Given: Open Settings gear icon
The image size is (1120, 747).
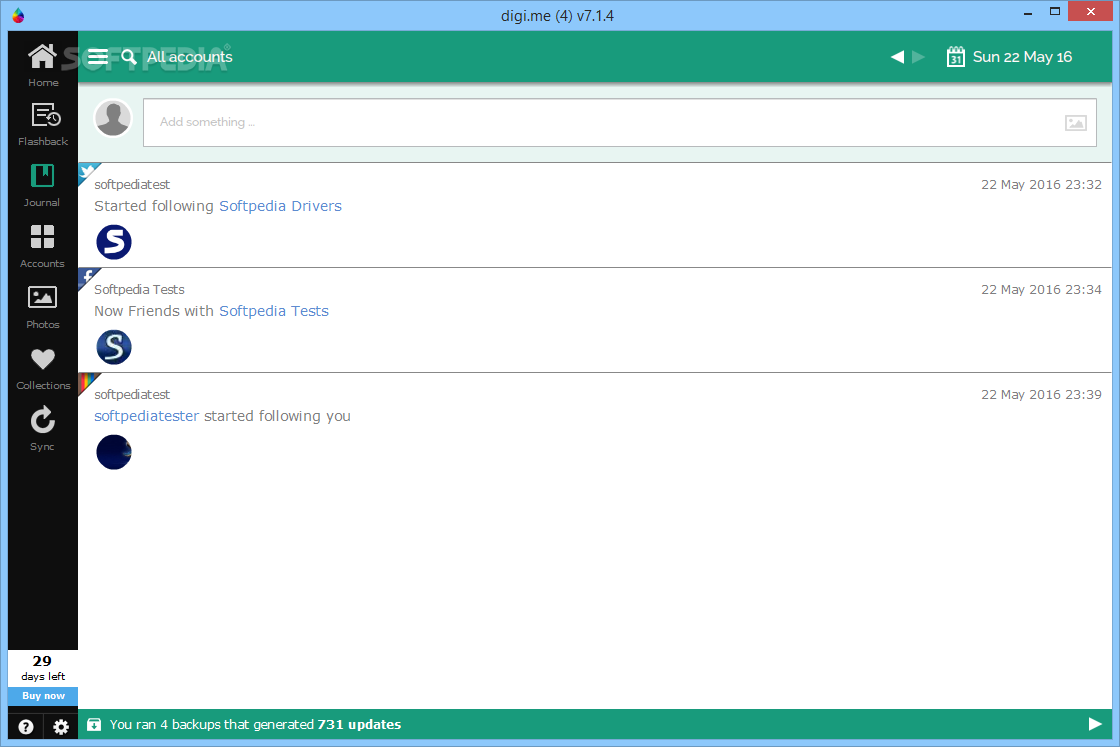Looking at the screenshot, I should tap(61, 727).
